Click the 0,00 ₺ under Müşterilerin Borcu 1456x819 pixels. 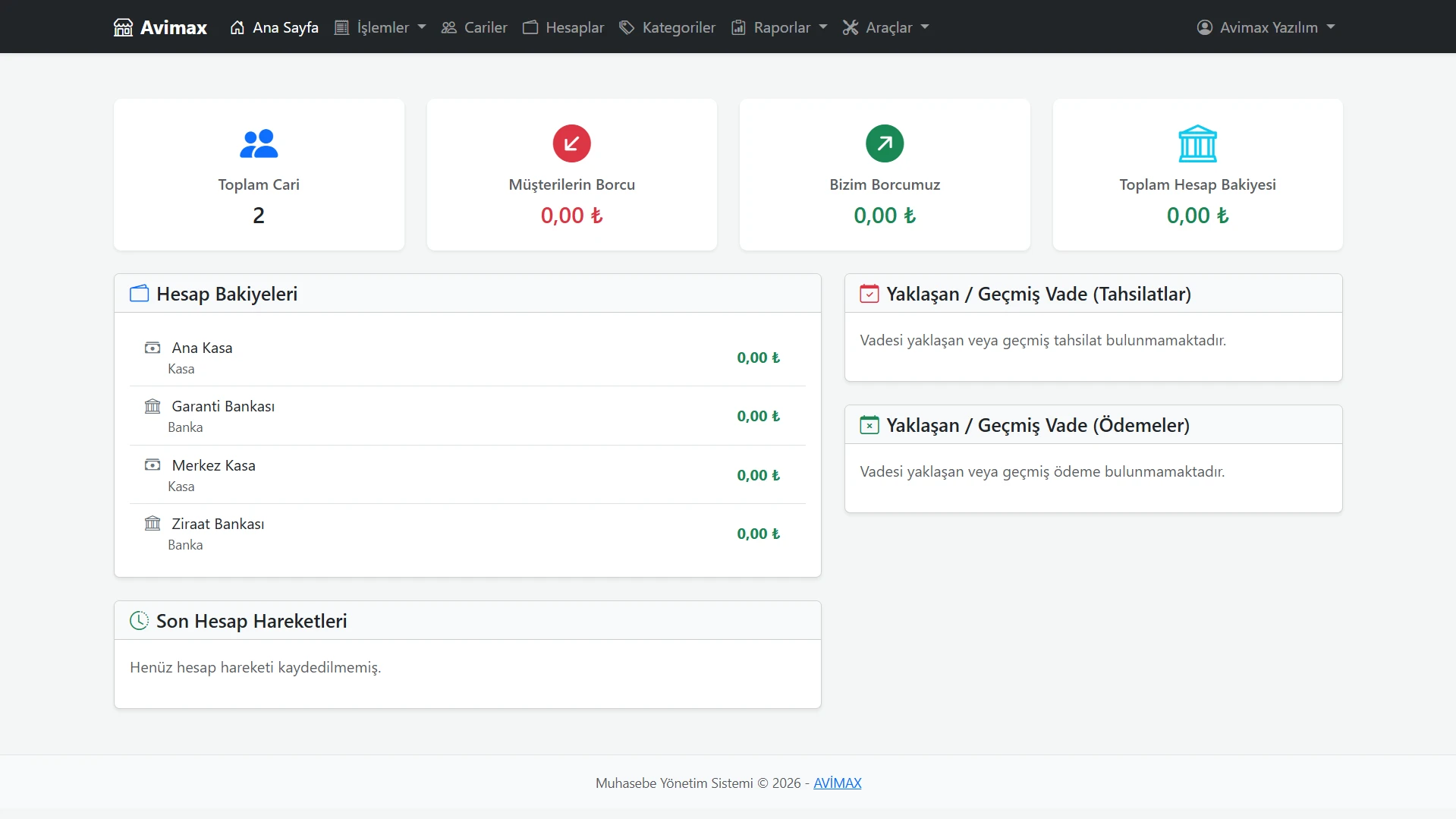click(x=572, y=216)
